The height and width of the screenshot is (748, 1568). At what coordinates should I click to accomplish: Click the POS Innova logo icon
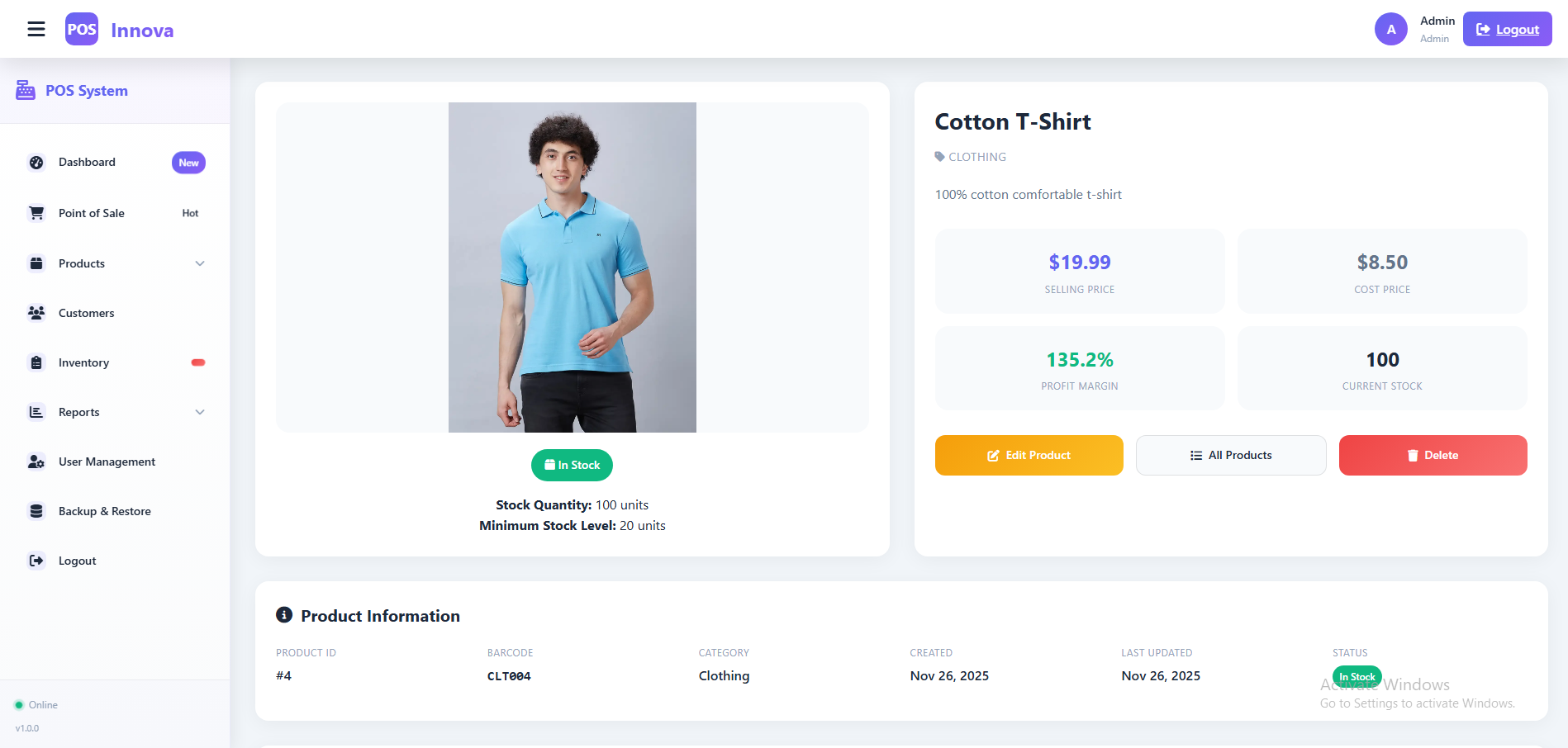click(82, 30)
